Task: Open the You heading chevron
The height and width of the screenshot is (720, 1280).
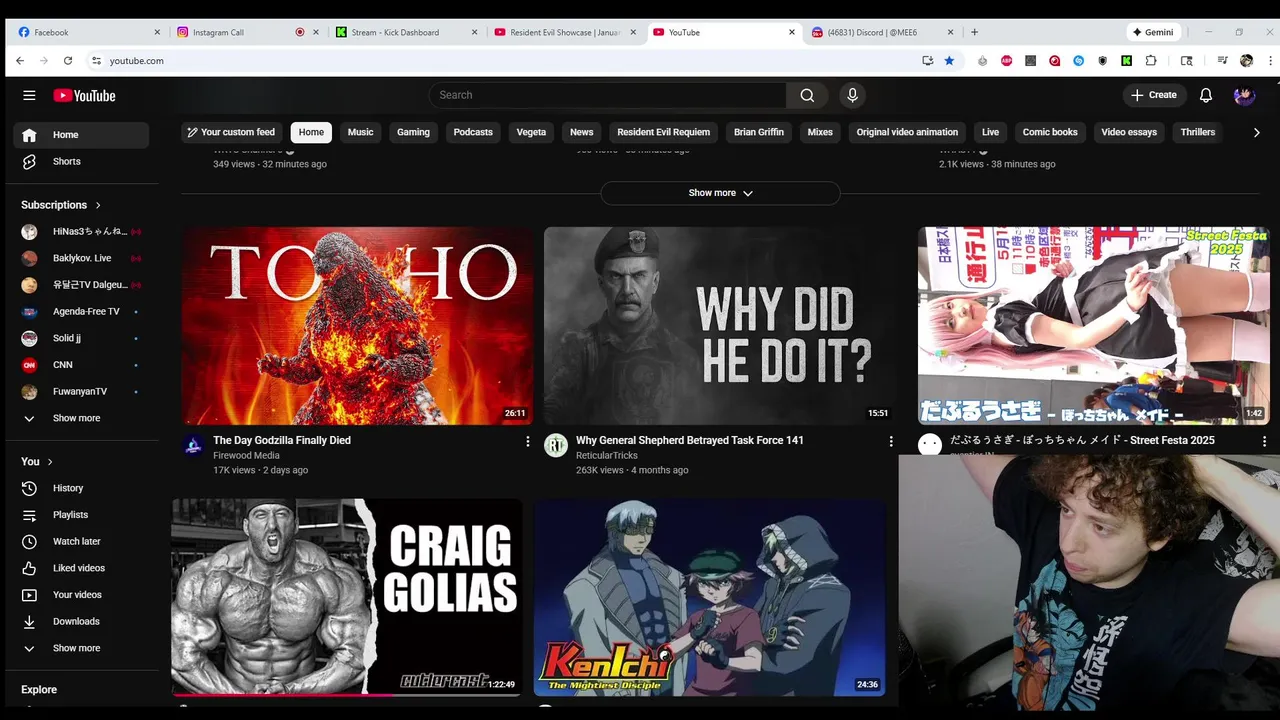Action: [x=50, y=462]
